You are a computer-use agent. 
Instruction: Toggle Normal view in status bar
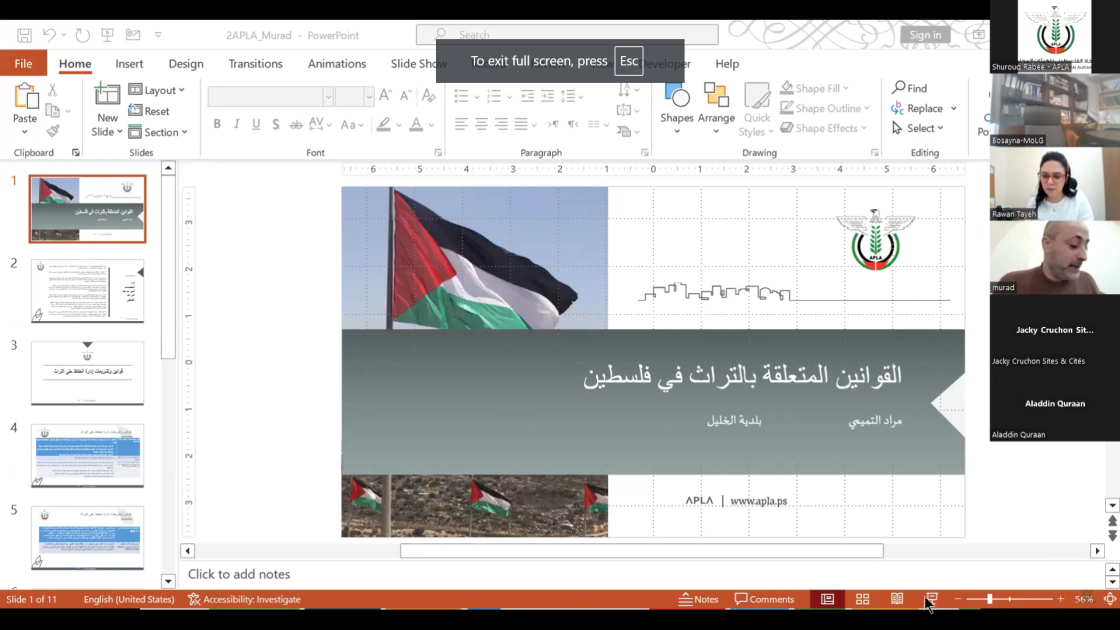(x=827, y=599)
